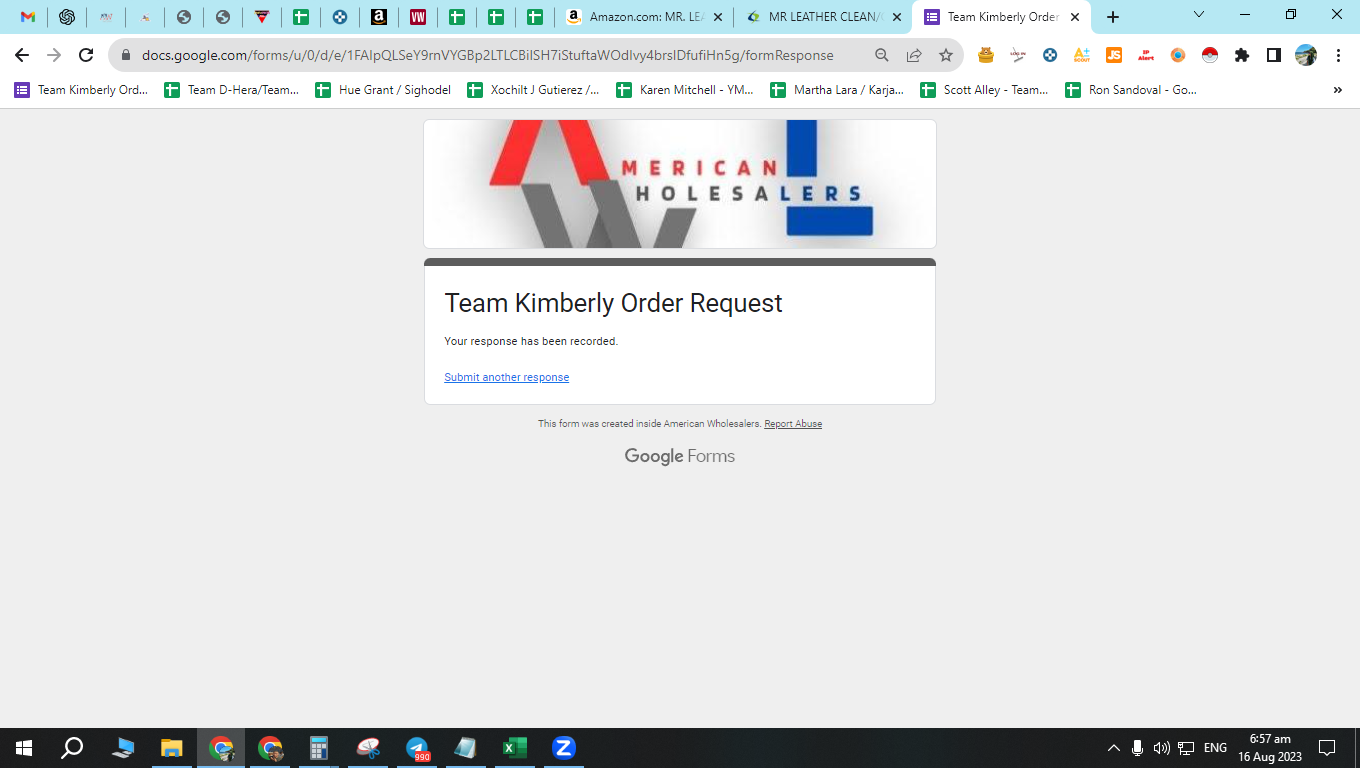Open File Explorer from taskbar
The image size is (1360, 768).
pos(172,748)
